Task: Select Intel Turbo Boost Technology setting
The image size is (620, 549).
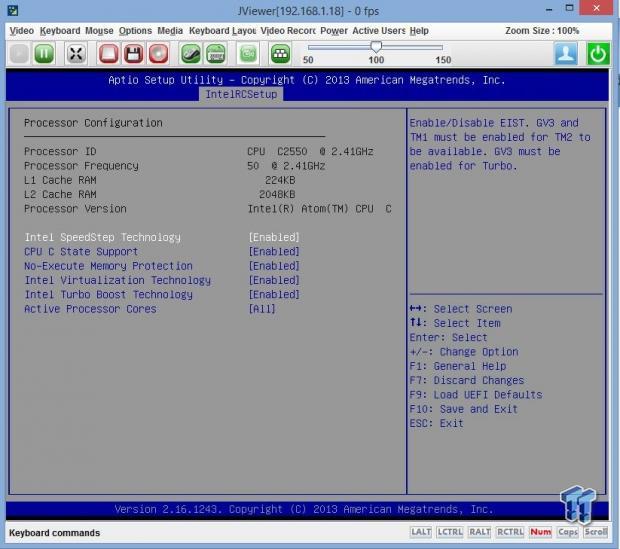Action: [x=108, y=294]
